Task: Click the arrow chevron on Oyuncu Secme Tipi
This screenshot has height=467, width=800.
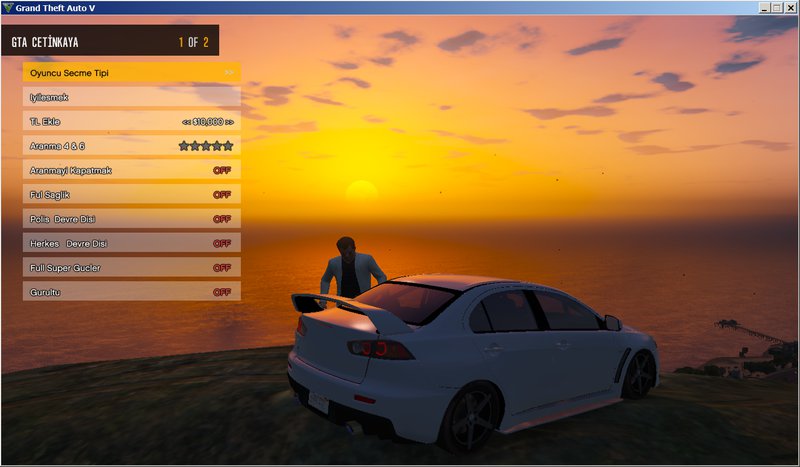Action: point(229,72)
